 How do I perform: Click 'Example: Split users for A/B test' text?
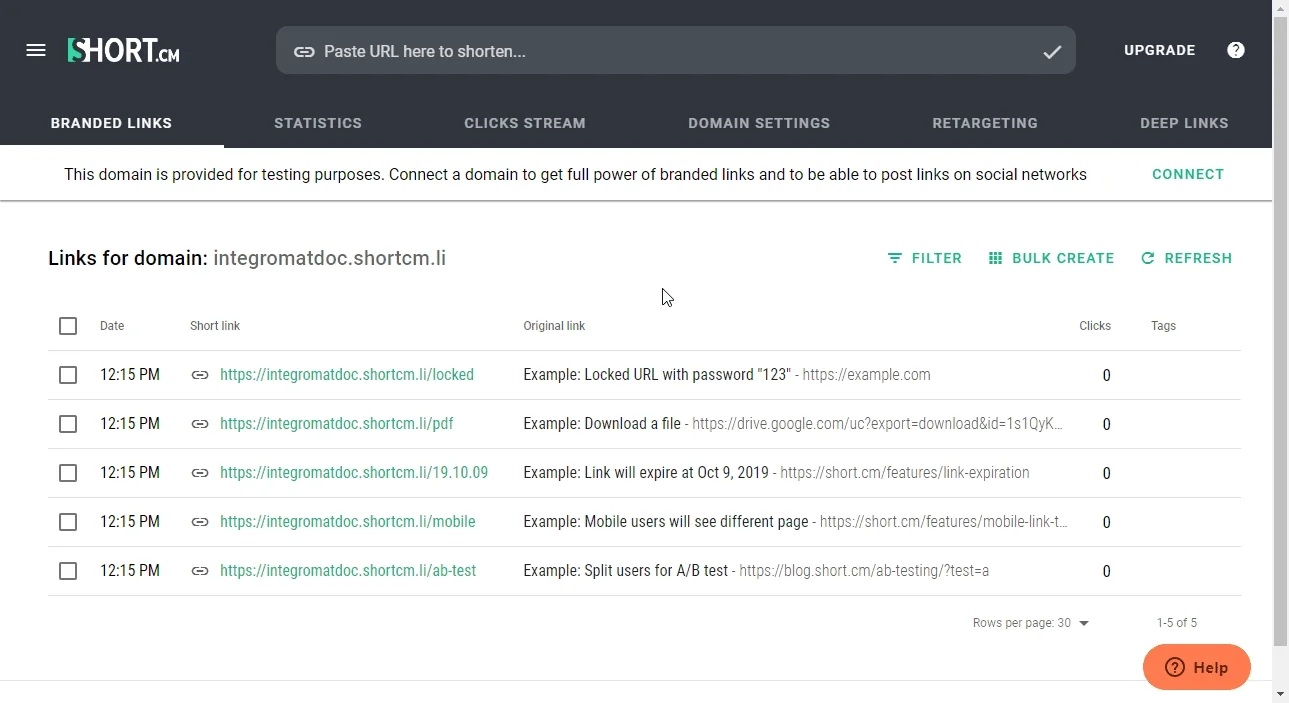626,571
